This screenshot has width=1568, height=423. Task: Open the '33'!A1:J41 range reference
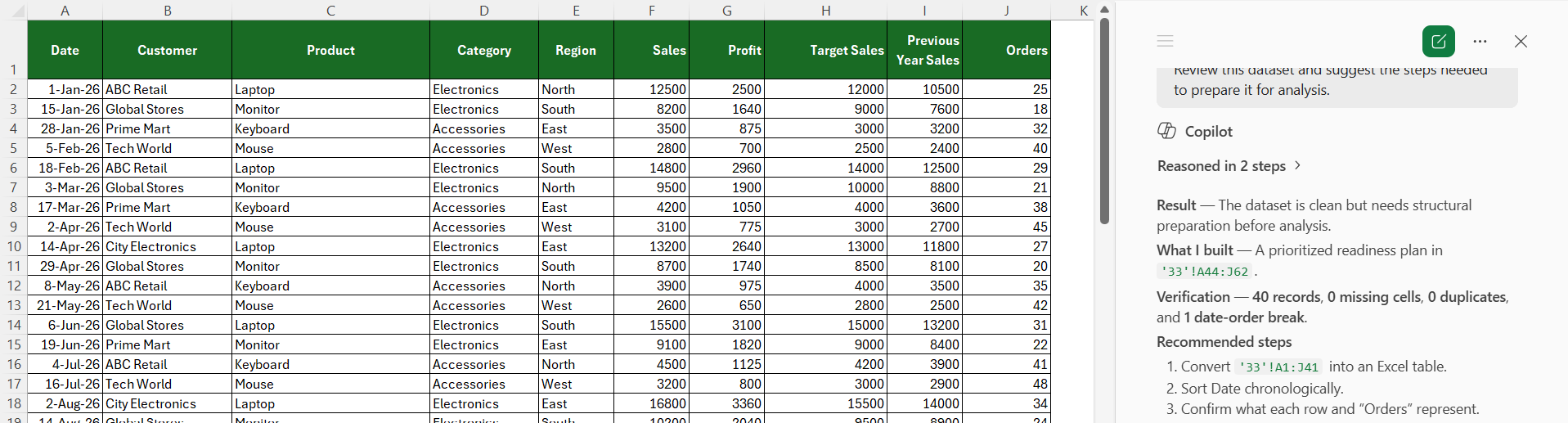(x=1278, y=367)
